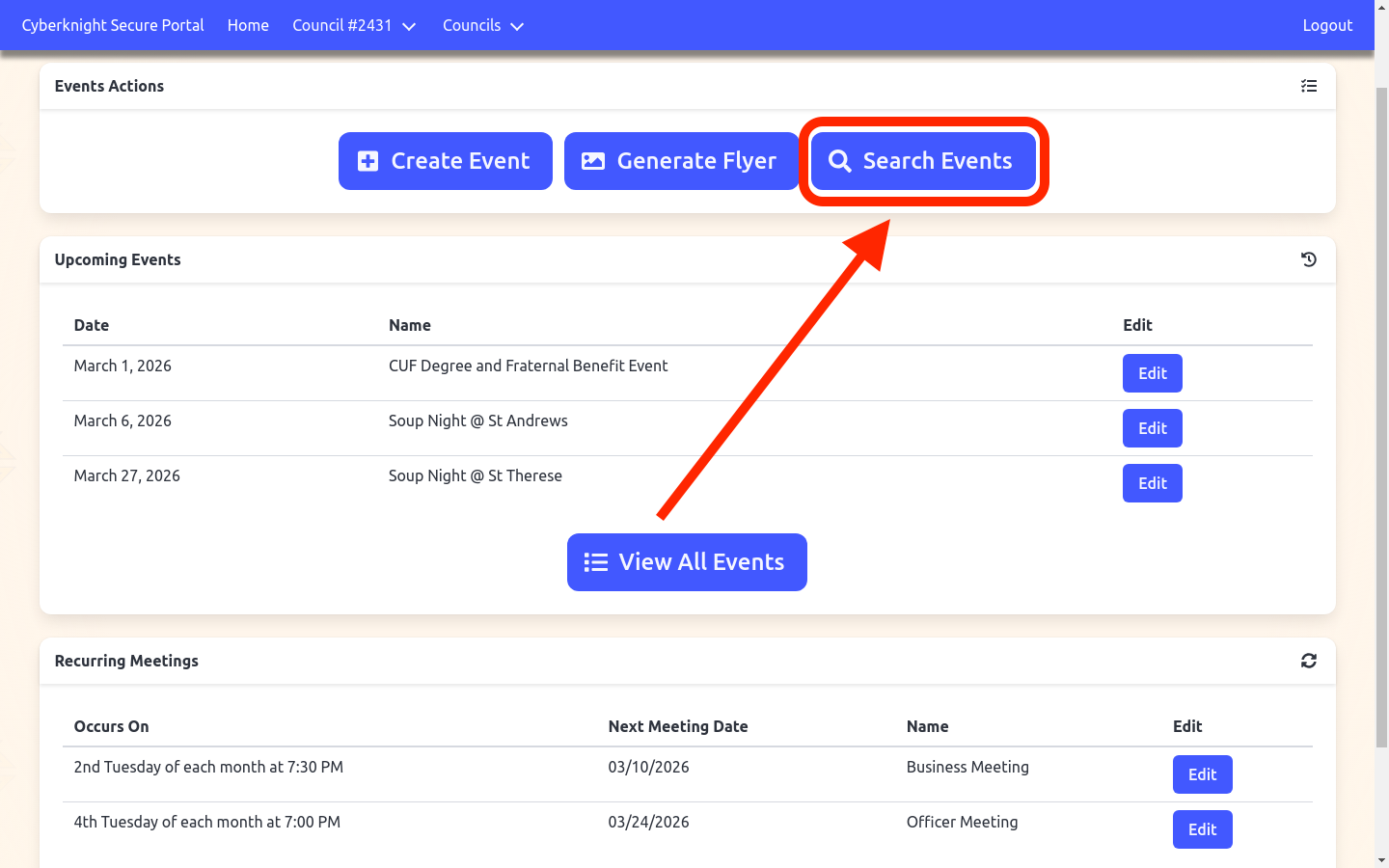Click the Create Event button
The height and width of the screenshot is (868, 1389).
point(445,161)
